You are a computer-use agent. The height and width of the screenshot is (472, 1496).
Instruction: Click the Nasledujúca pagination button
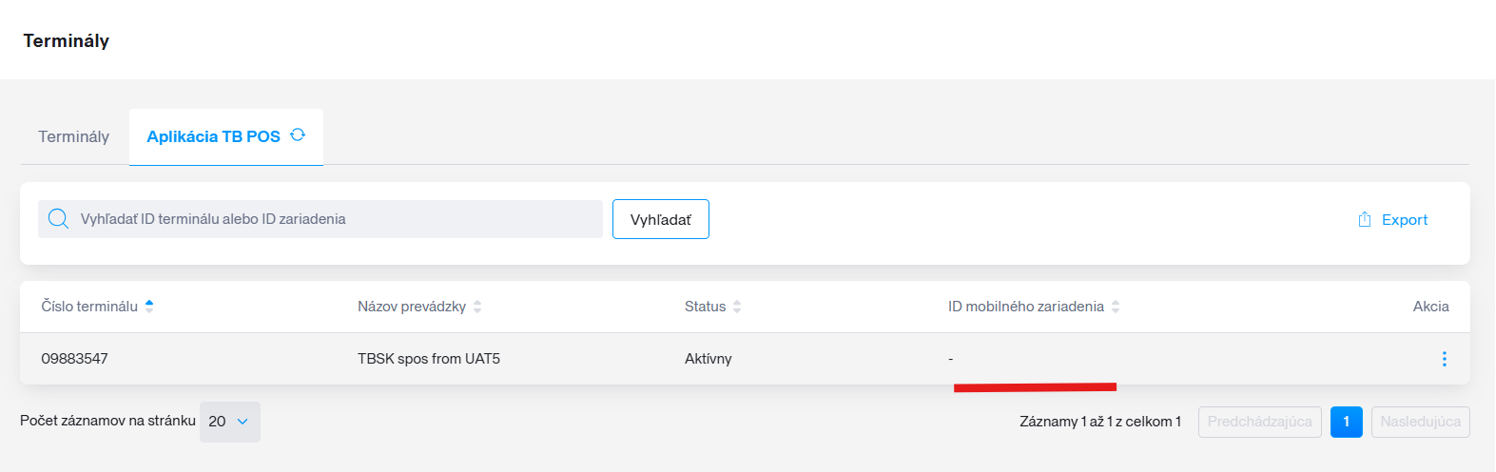[1421, 422]
